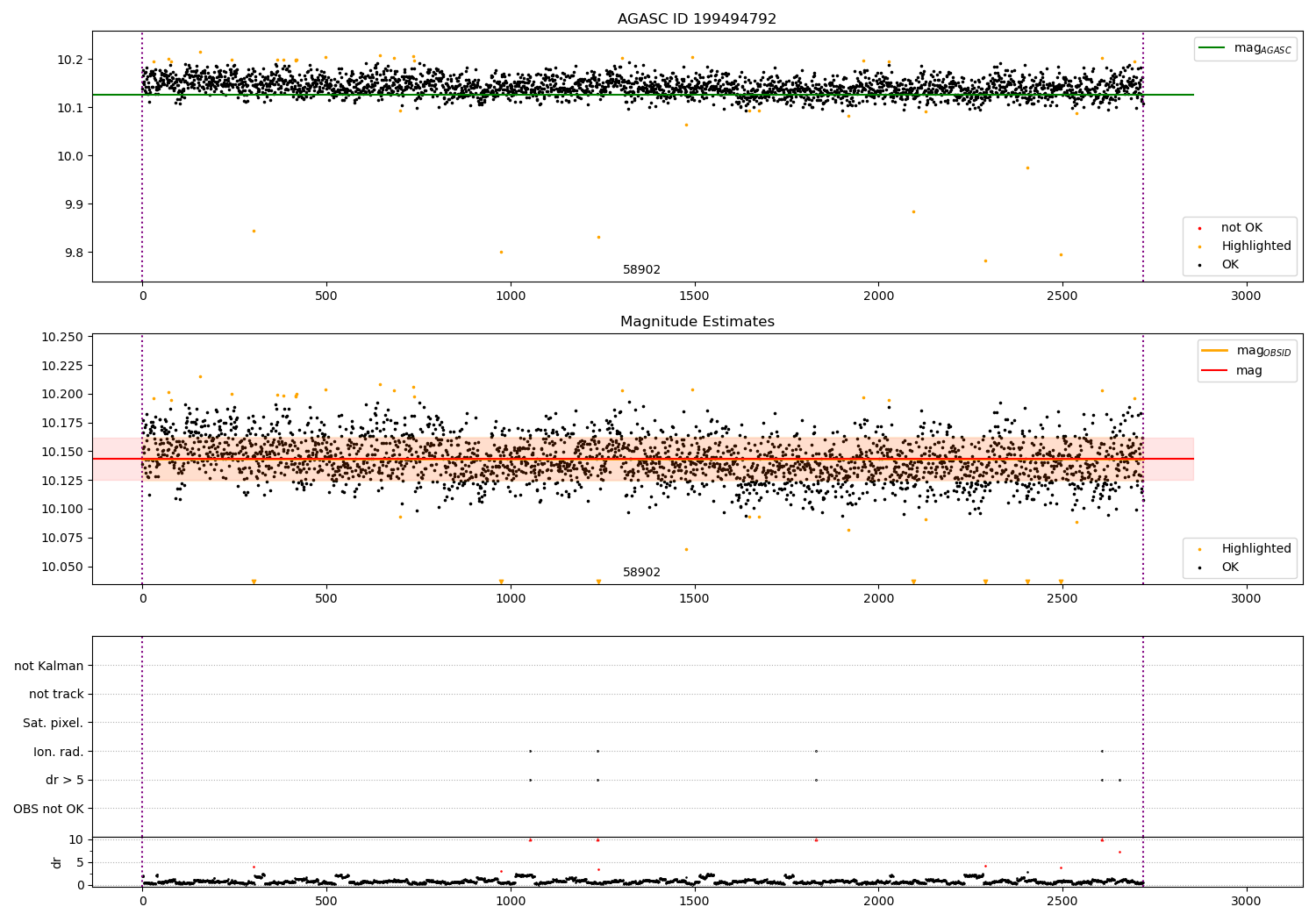Click the "3000" x-tick under the top plot
This screenshot has height=921, width=1316.
pos(1246,296)
